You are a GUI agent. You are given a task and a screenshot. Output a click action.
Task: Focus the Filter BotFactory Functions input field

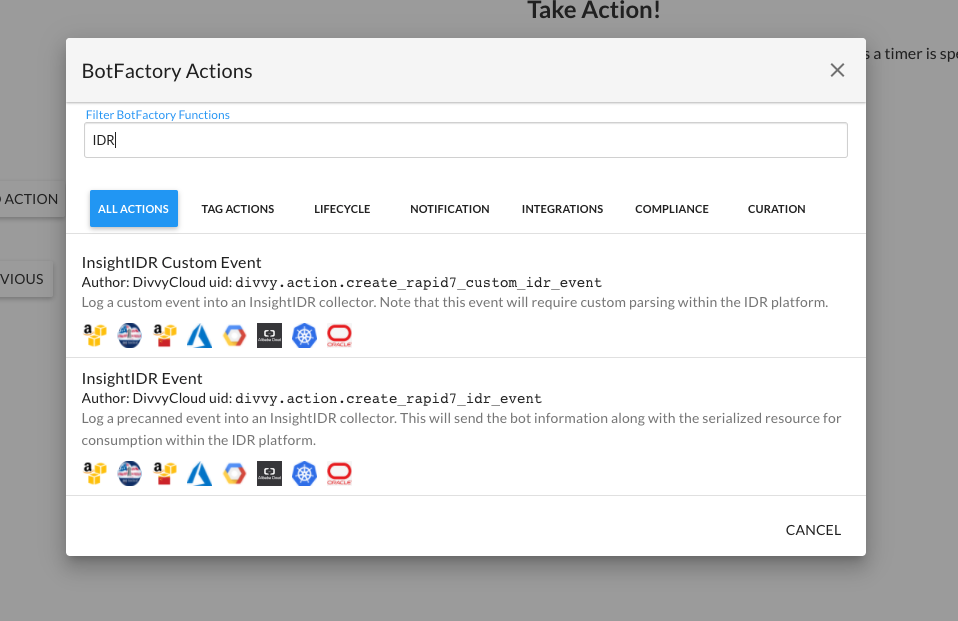(466, 140)
